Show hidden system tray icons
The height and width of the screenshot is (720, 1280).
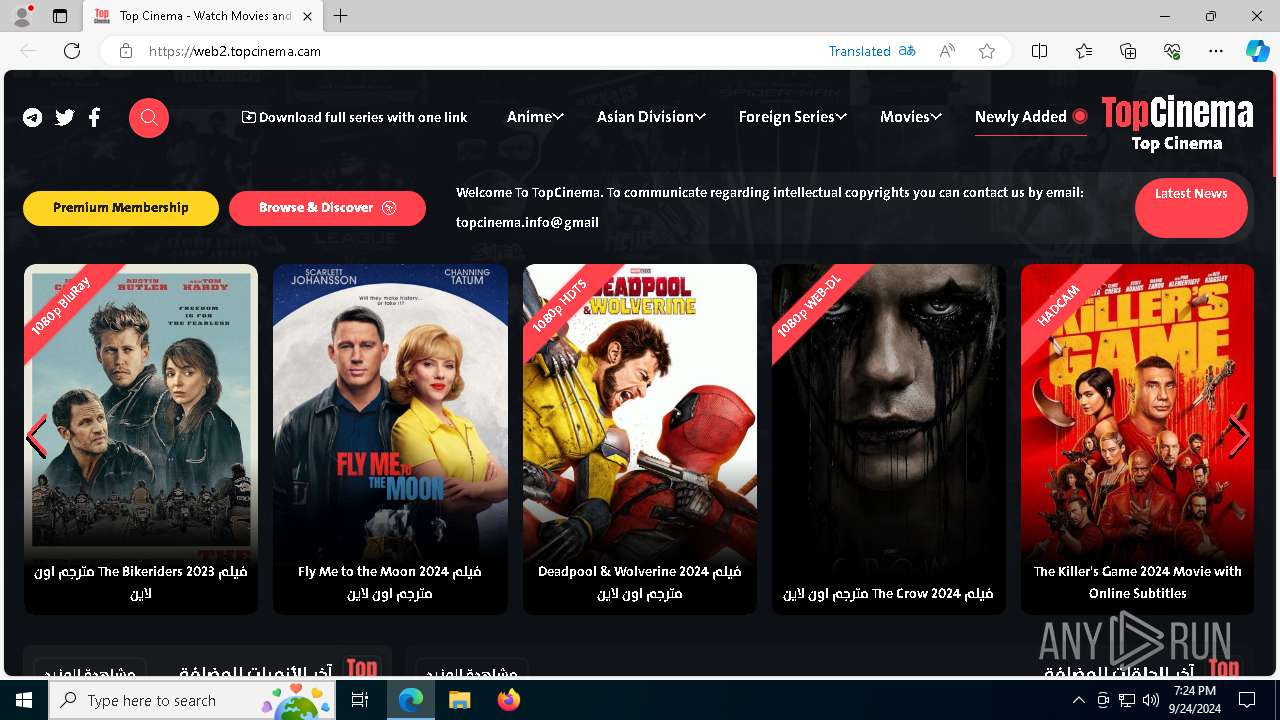(1079, 700)
